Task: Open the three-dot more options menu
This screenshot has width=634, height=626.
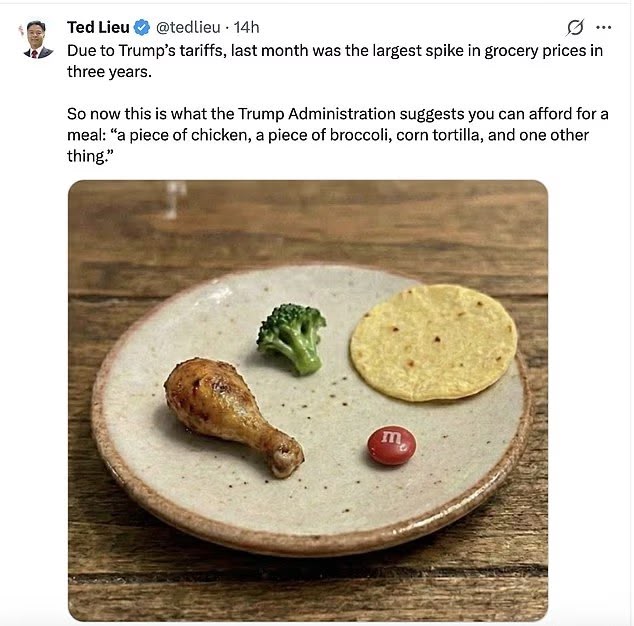Action: (603, 27)
